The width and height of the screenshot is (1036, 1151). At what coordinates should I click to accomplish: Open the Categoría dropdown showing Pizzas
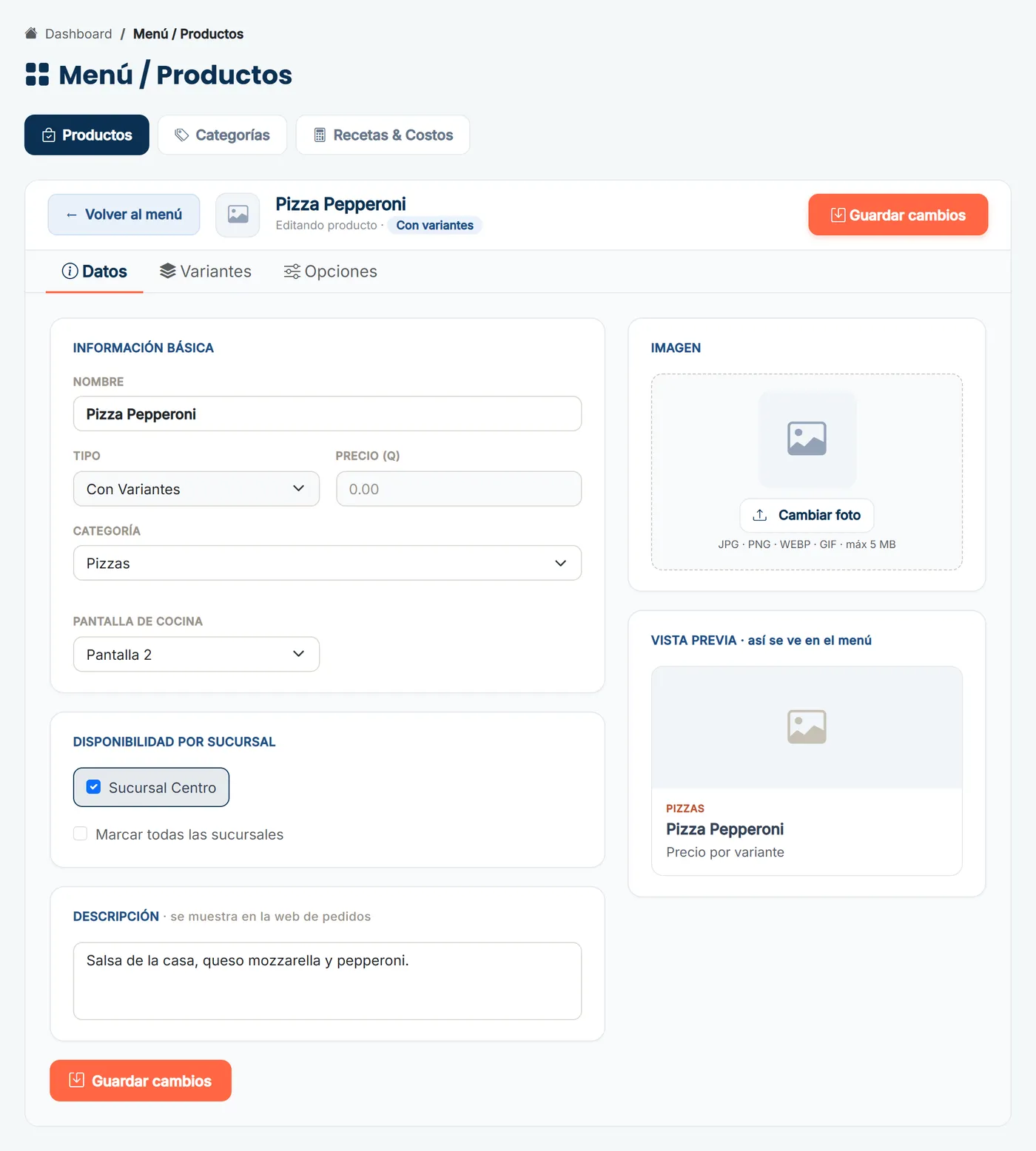(x=327, y=563)
